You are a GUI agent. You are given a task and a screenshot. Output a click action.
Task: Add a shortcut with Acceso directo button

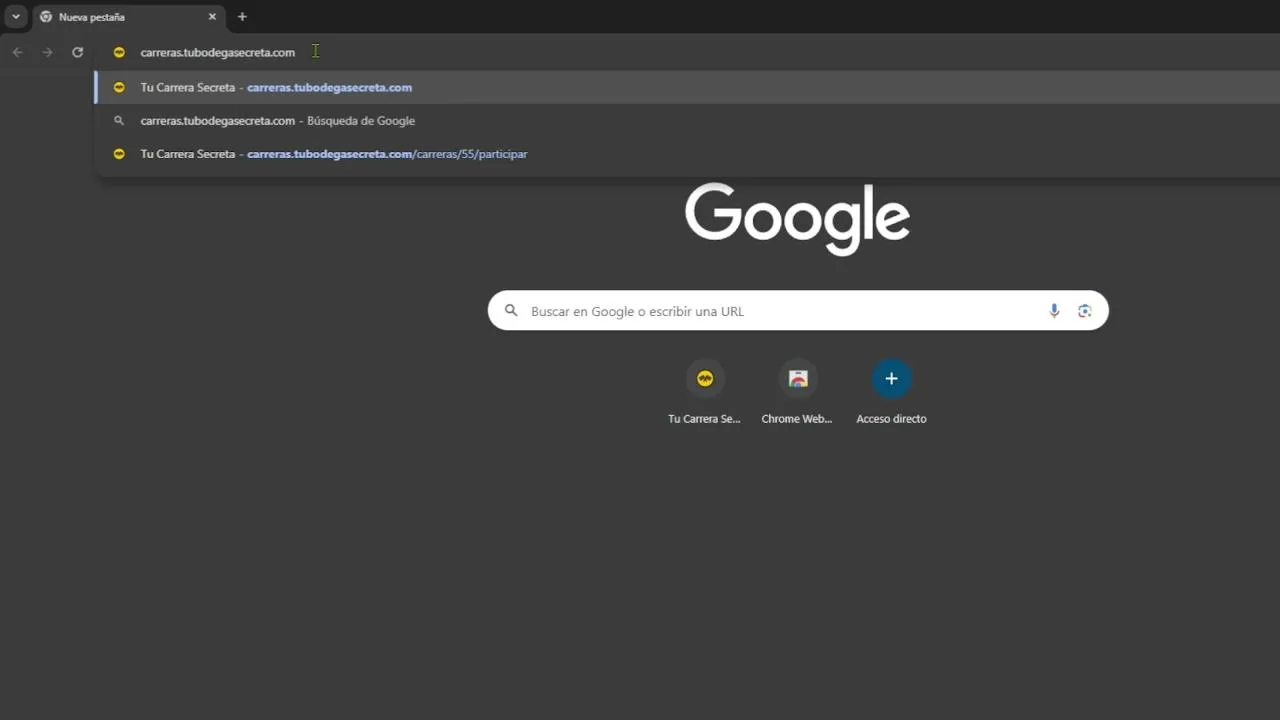[891, 378]
